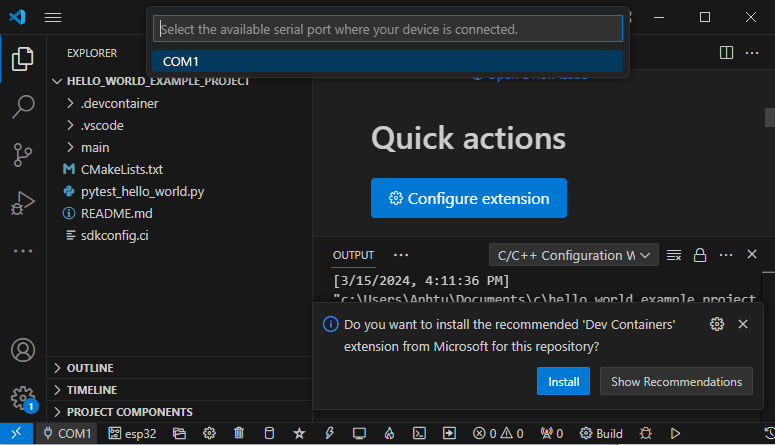Click the serial port search input field
775x445 pixels.
387,29
